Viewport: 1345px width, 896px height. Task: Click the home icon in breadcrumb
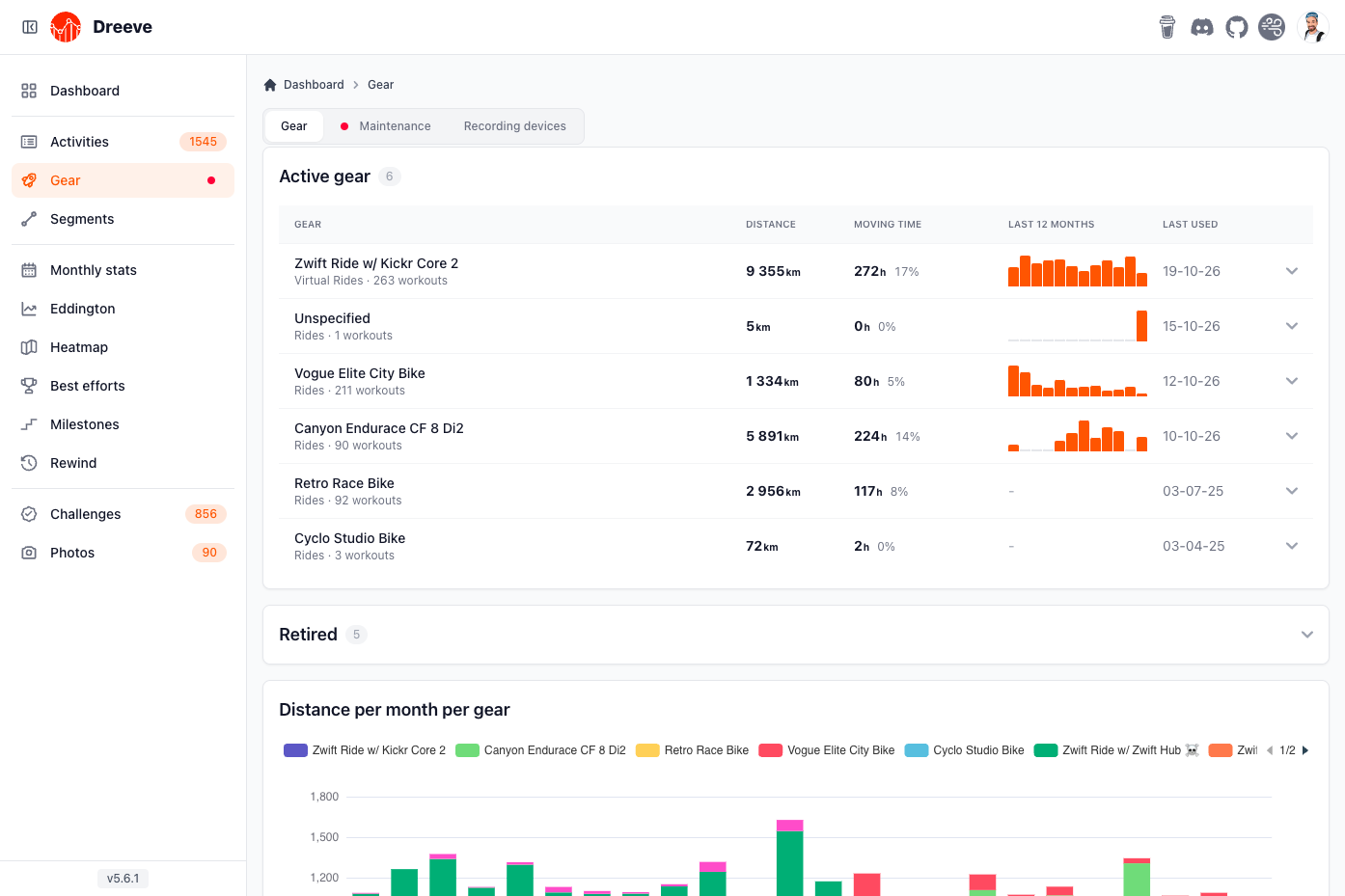coord(270,85)
